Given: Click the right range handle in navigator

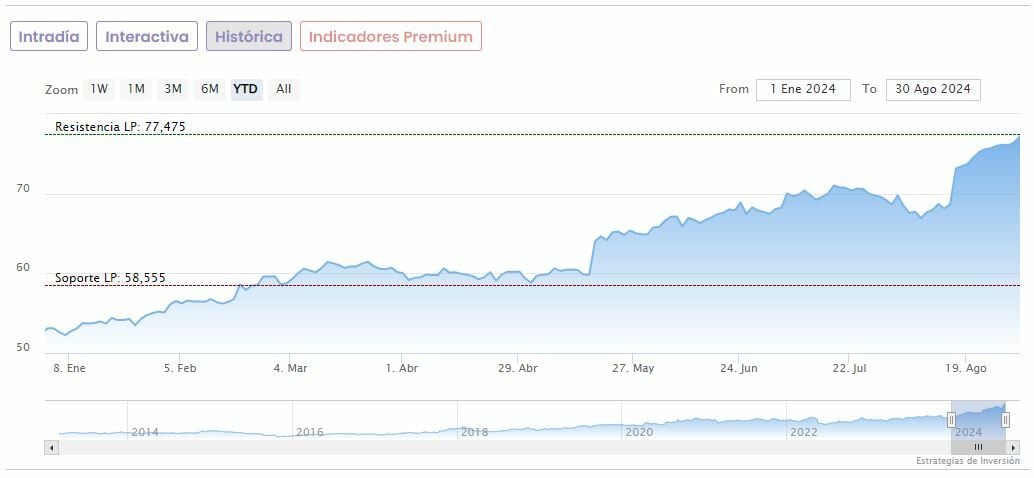Looking at the screenshot, I should pos(1005,420).
